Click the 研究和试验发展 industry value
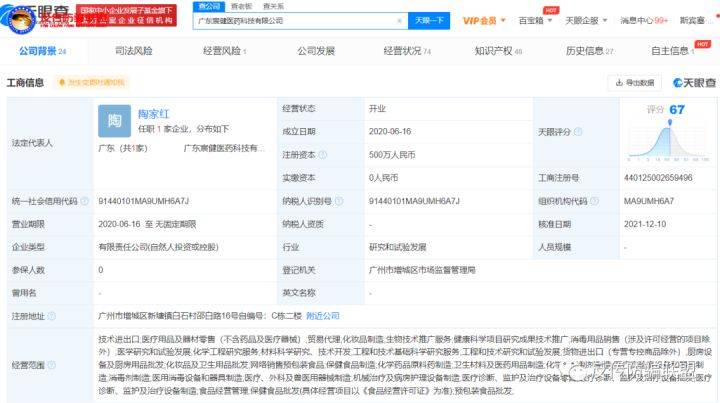The width and height of the screenshot is (720, 403). pos(397,247)
